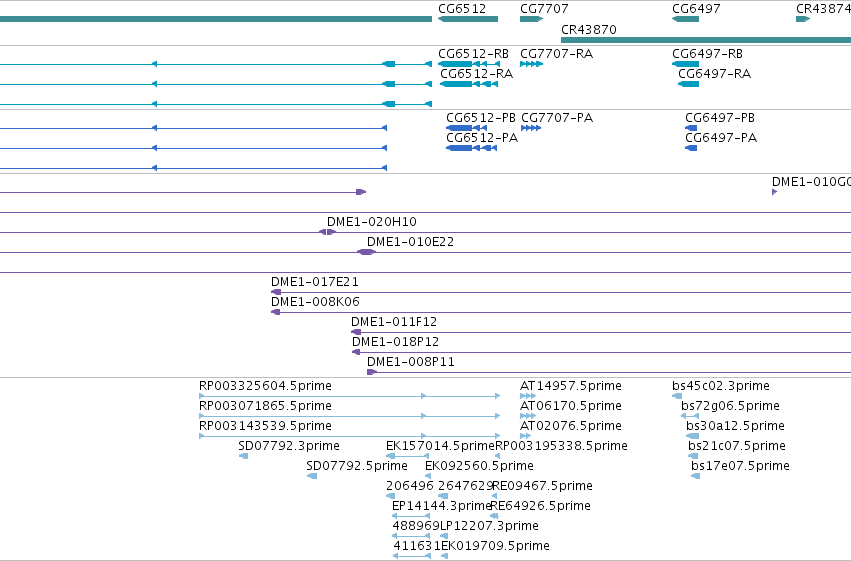Click the CG6497 gene feature
The image size is (851, 561).
(685, 19)
